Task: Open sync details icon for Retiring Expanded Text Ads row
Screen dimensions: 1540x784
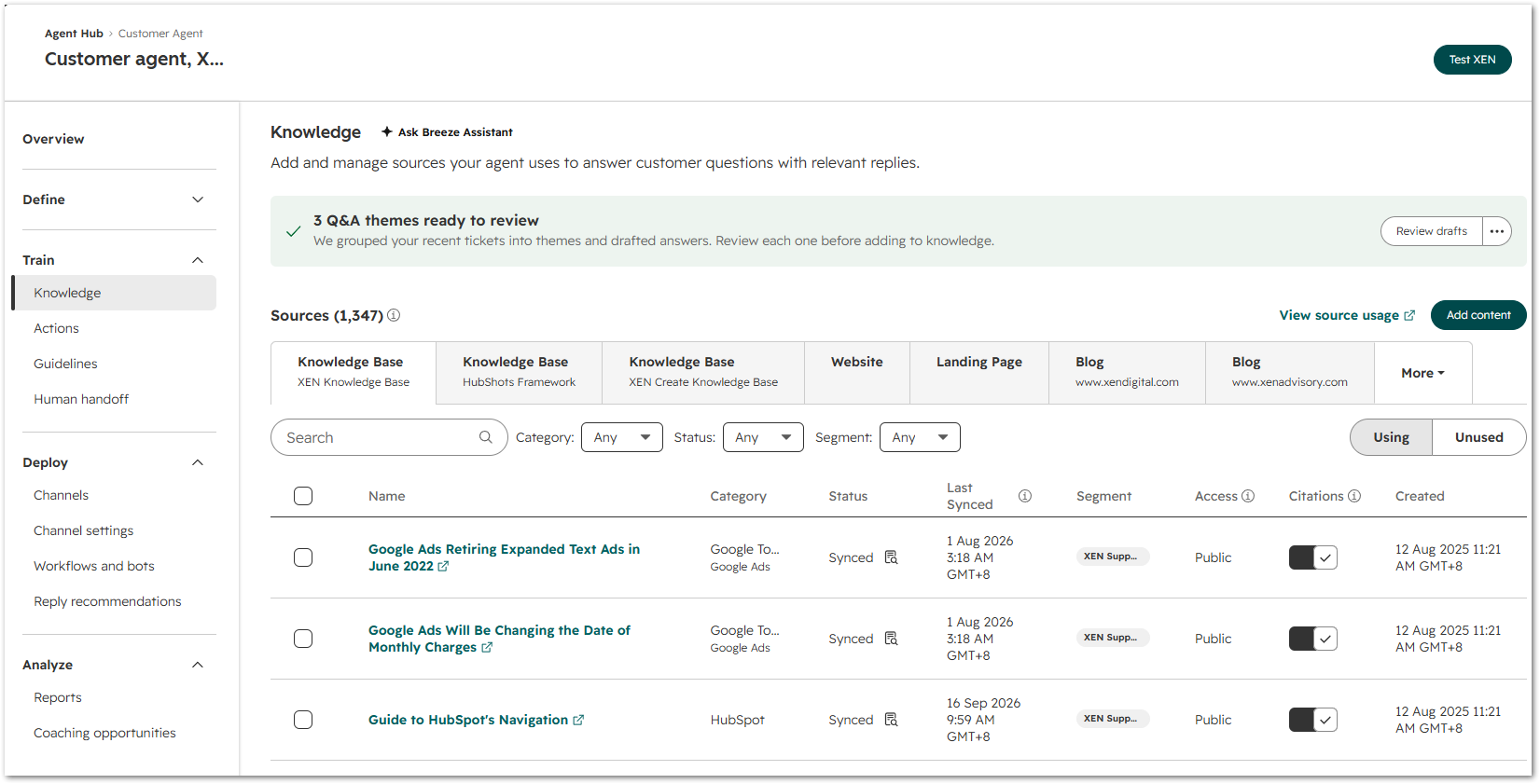Action: click(891, 557)
